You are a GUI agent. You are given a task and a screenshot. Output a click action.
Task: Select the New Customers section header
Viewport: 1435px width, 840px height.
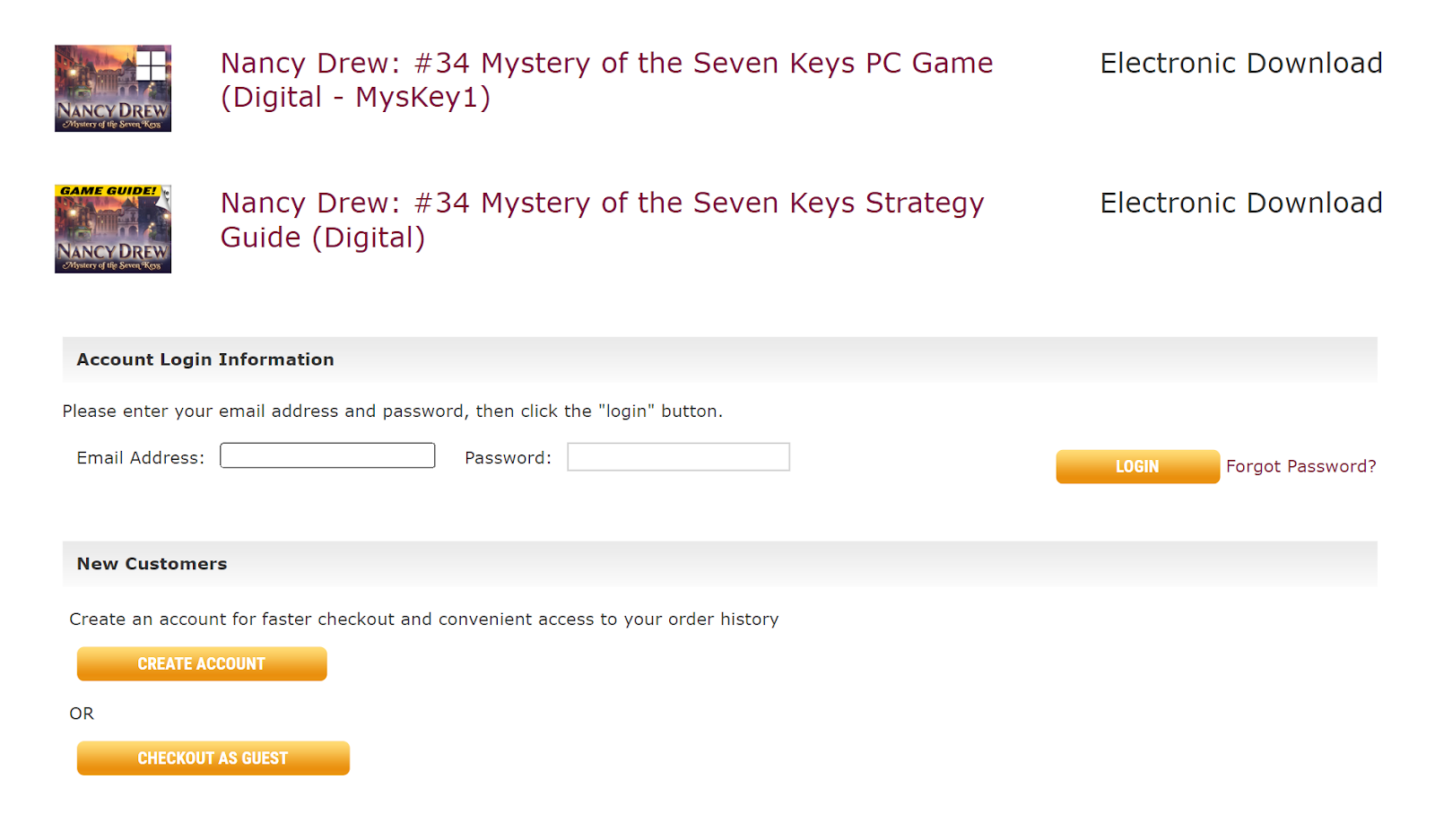point(152,564)
